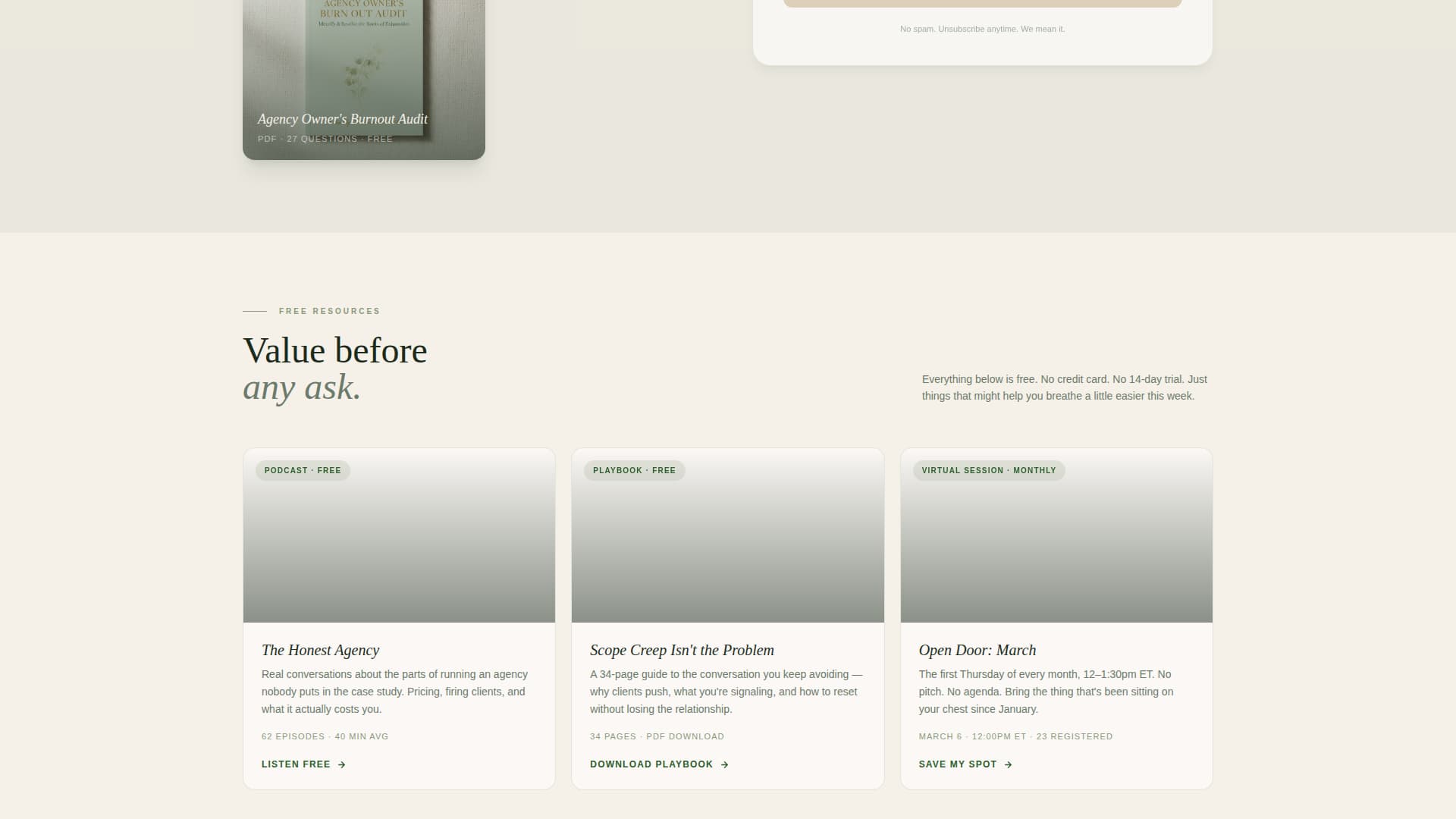1456x819 pixels.
Task: Select the VIRTUAL SESSION · MONTHLY badge
Action: coord(988,470)
